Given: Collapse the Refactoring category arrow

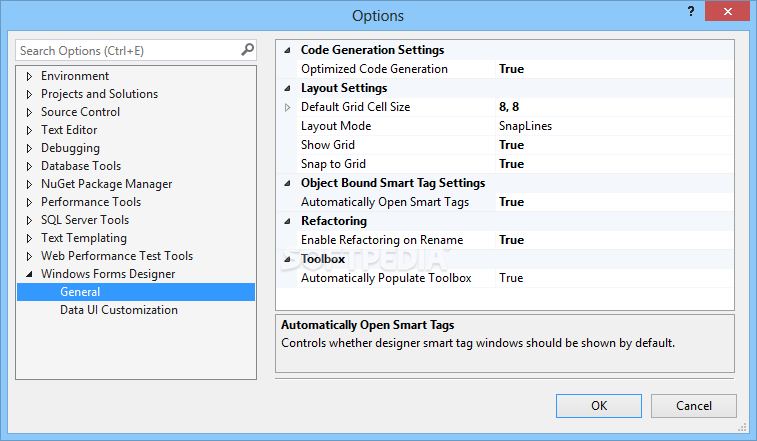Looking at the screenshot, I should coord(287,221).
